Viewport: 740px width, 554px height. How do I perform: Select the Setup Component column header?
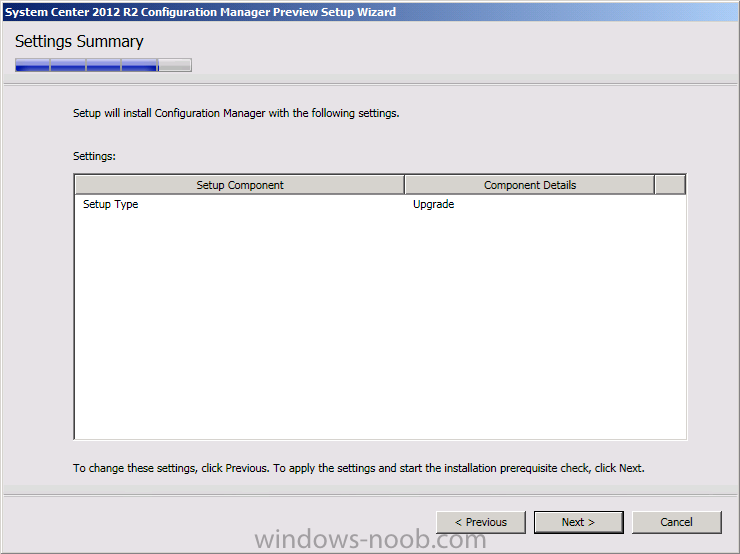(240, 185)
